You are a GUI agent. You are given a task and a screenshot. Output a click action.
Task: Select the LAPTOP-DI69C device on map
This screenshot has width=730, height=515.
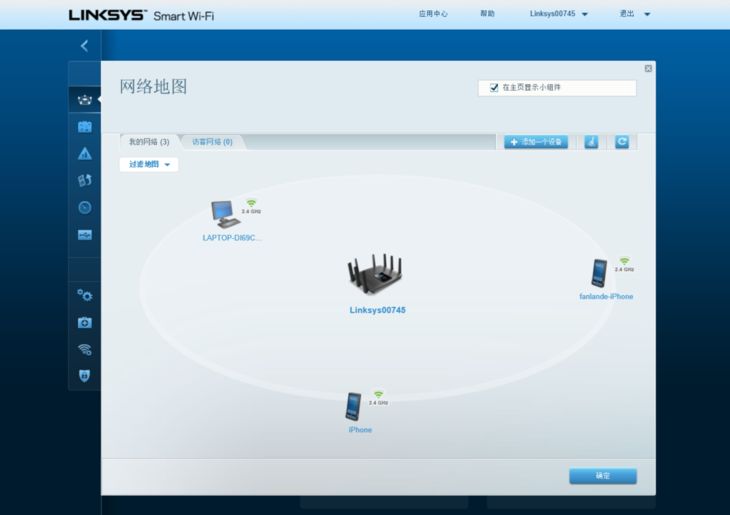(x=231, y=221)
